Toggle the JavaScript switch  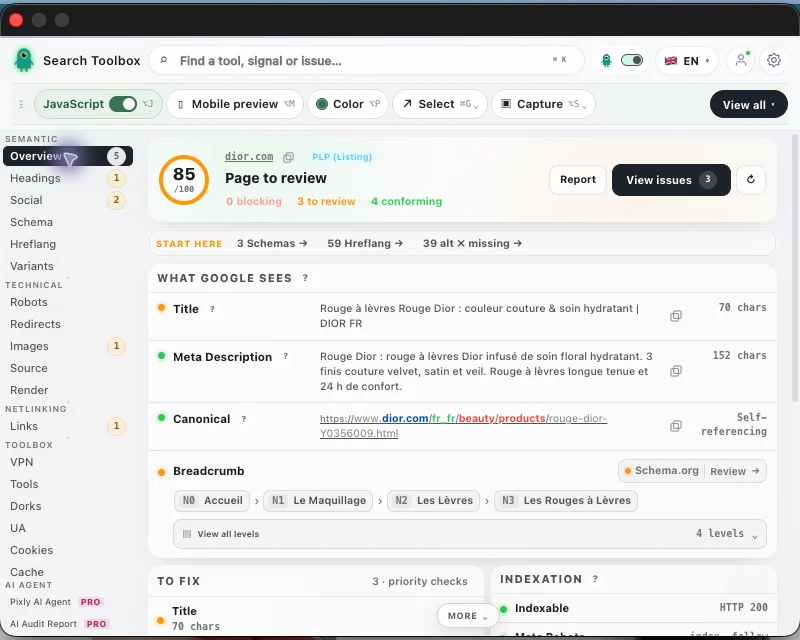pyautogui.click(x=122, y=104)
